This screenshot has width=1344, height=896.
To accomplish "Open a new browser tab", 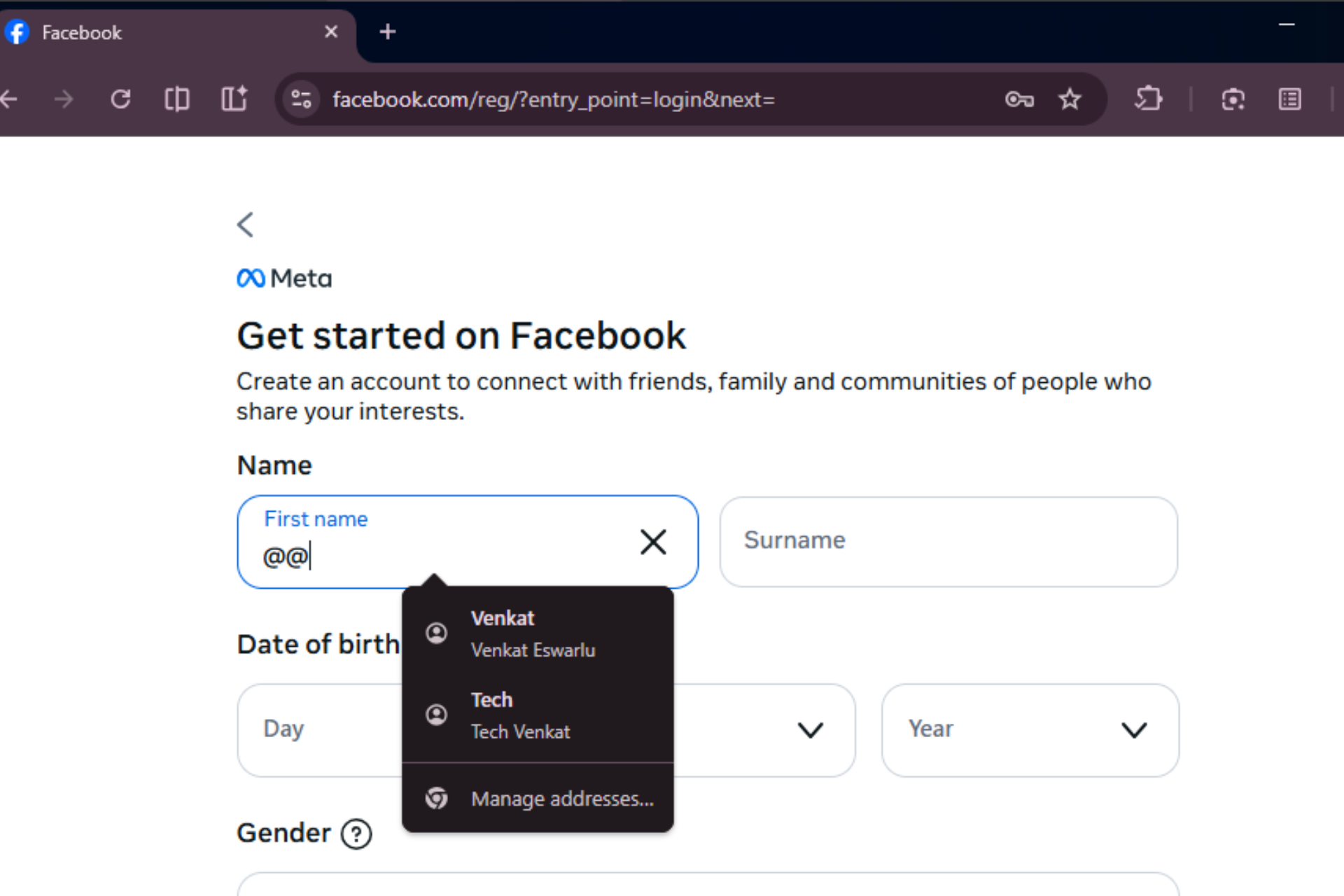I will [x=387, y=31].
